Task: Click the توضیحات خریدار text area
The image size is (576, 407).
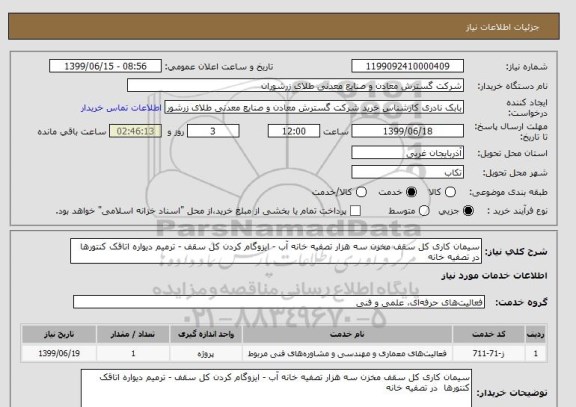Action: 276,388
